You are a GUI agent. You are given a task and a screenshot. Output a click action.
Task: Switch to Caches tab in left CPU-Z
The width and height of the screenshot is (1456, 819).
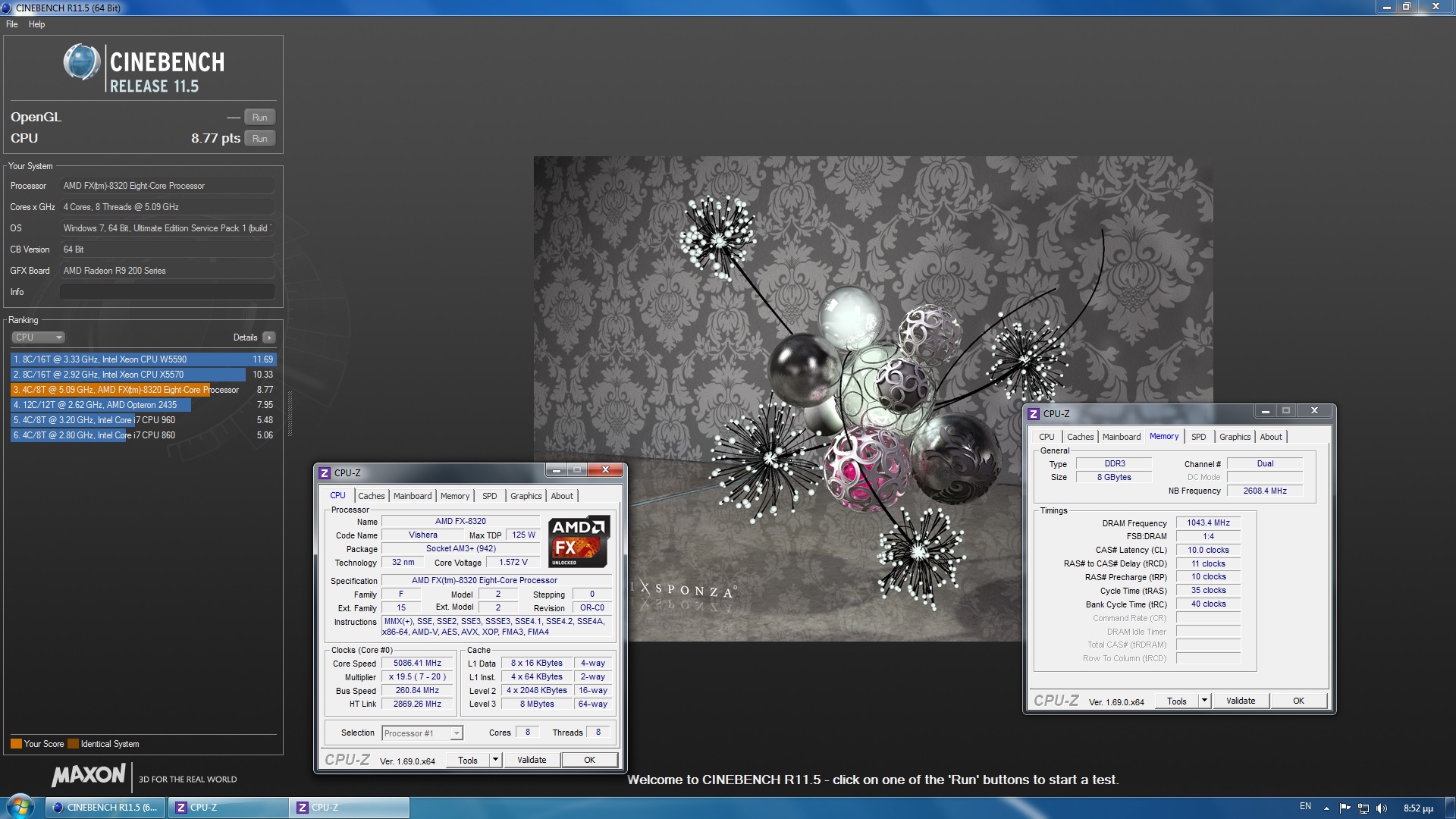[x=372, y=496]
